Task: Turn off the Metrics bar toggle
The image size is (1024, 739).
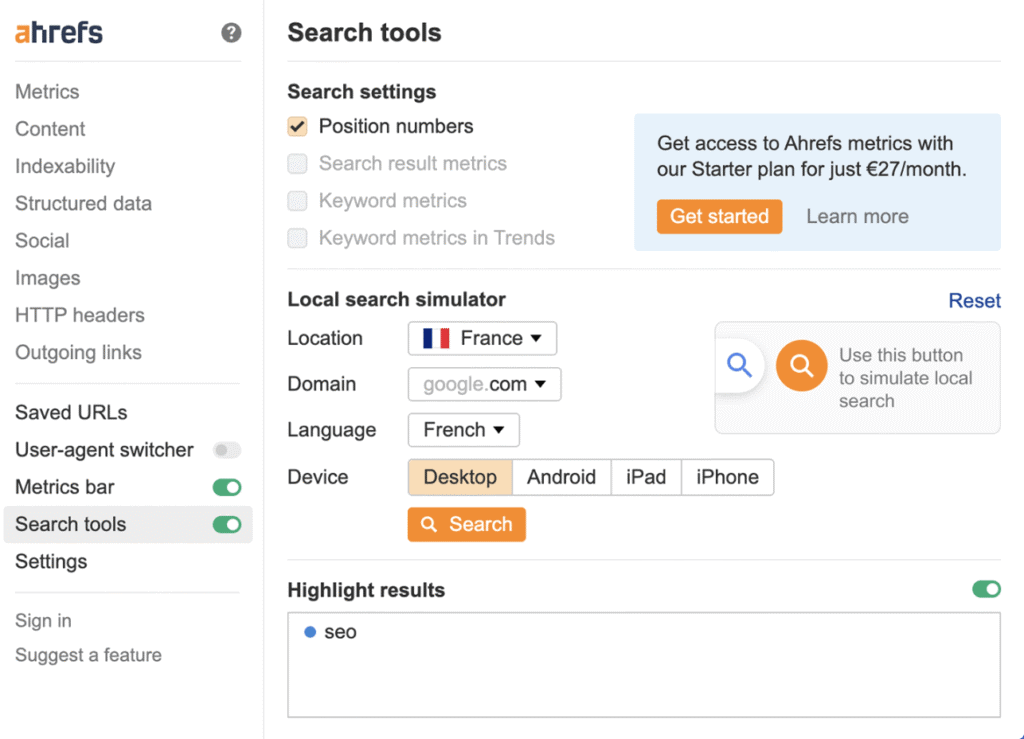Action: point(227,487)
